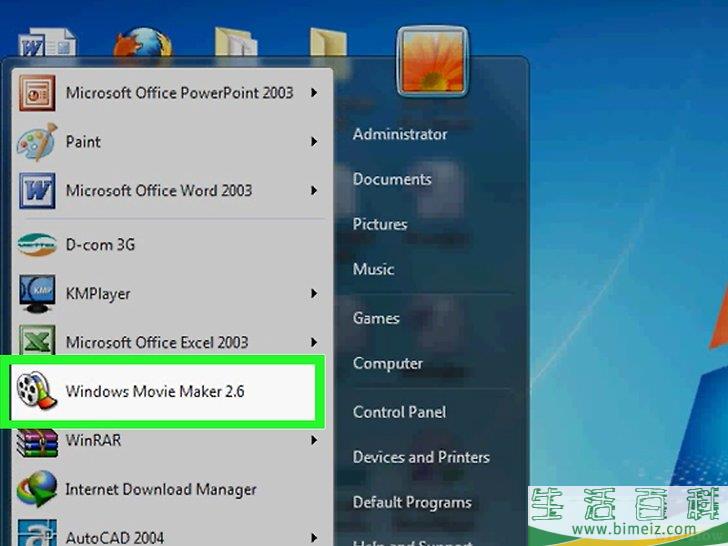Image resolution: width=728 pixels, height=546 pixels.
Task: Click the user account flower picture
Action: [433, 61]
